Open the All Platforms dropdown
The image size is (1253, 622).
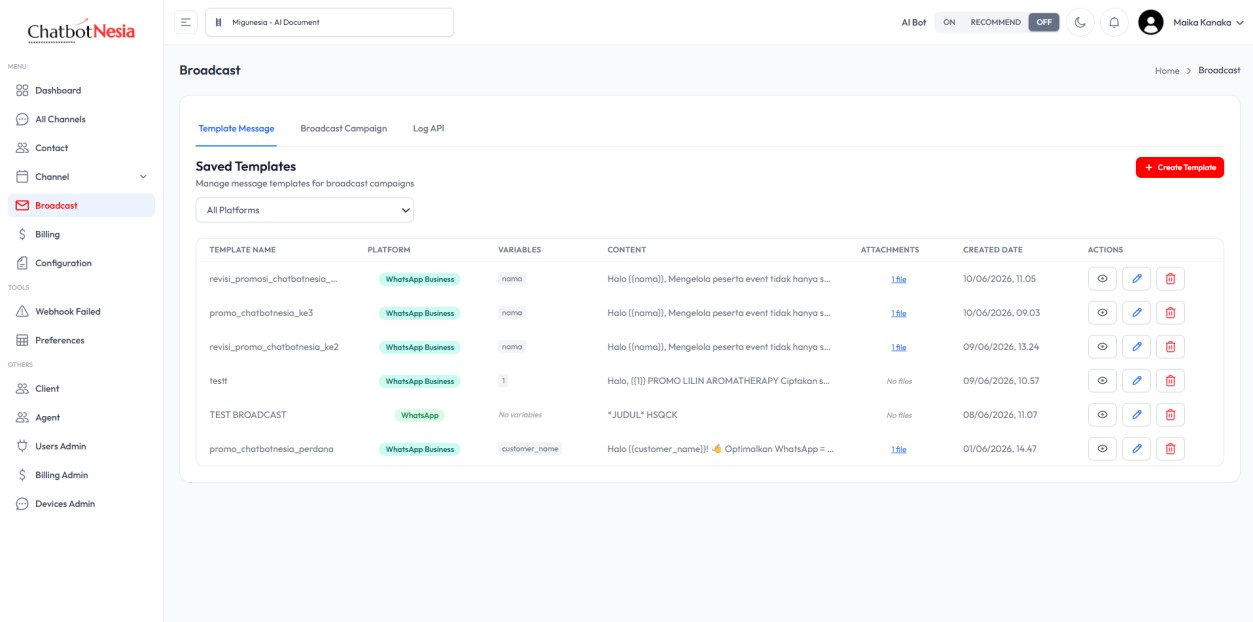[304, 210]
